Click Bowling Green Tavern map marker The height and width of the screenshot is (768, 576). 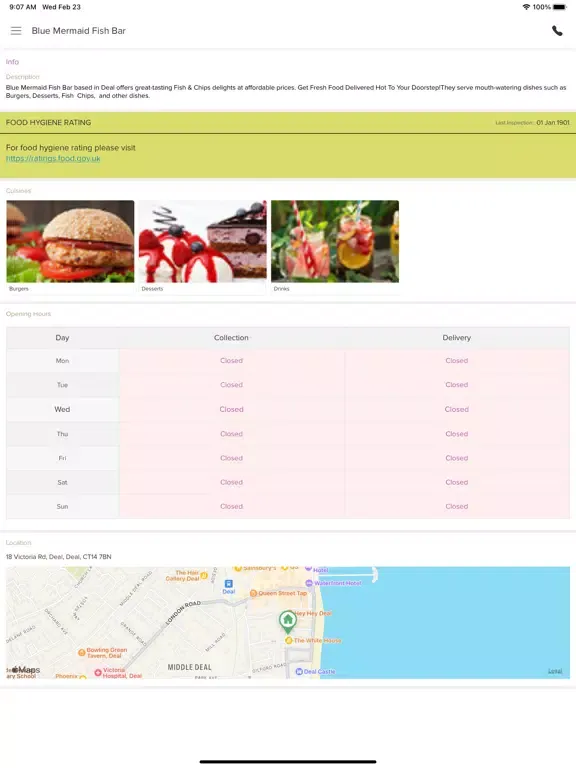click(82, 652)
